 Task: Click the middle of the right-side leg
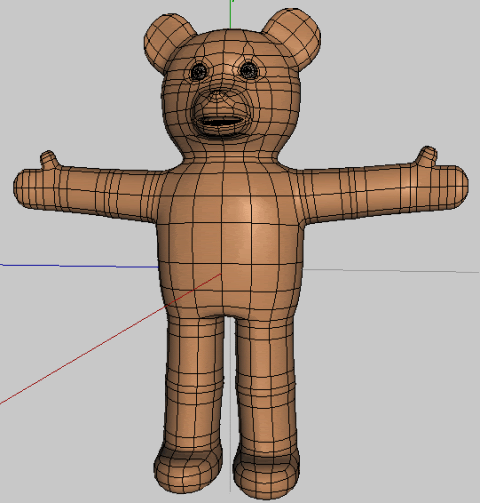click(264, 383)
